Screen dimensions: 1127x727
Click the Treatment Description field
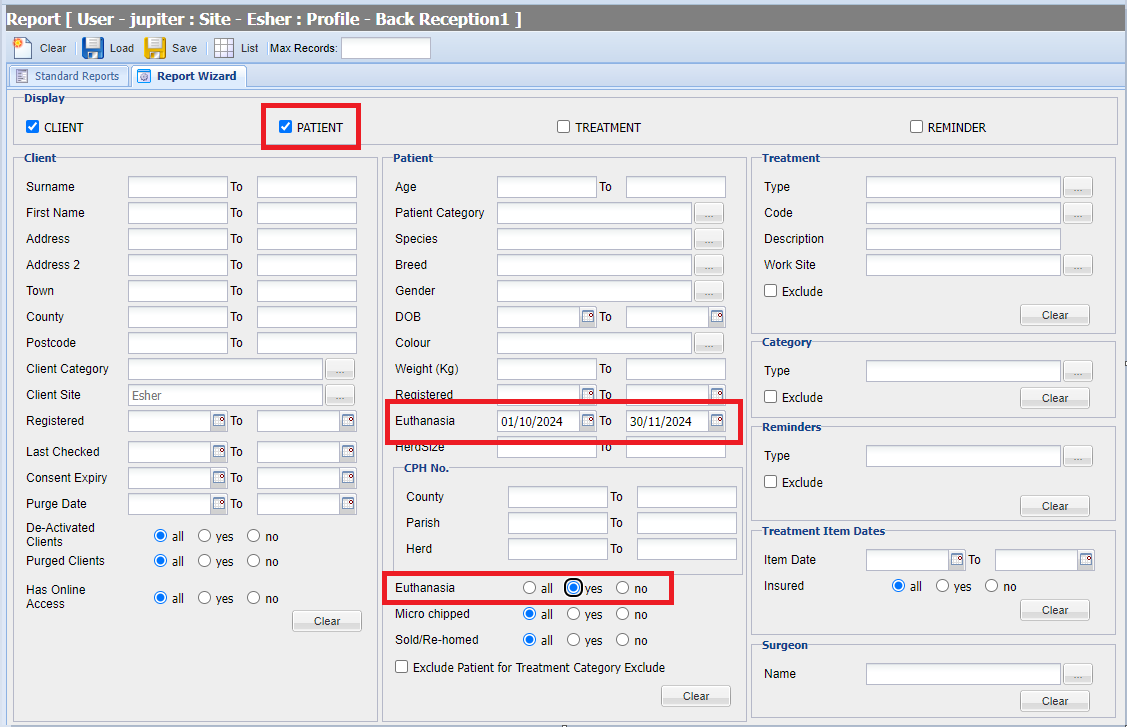(963, 239)
